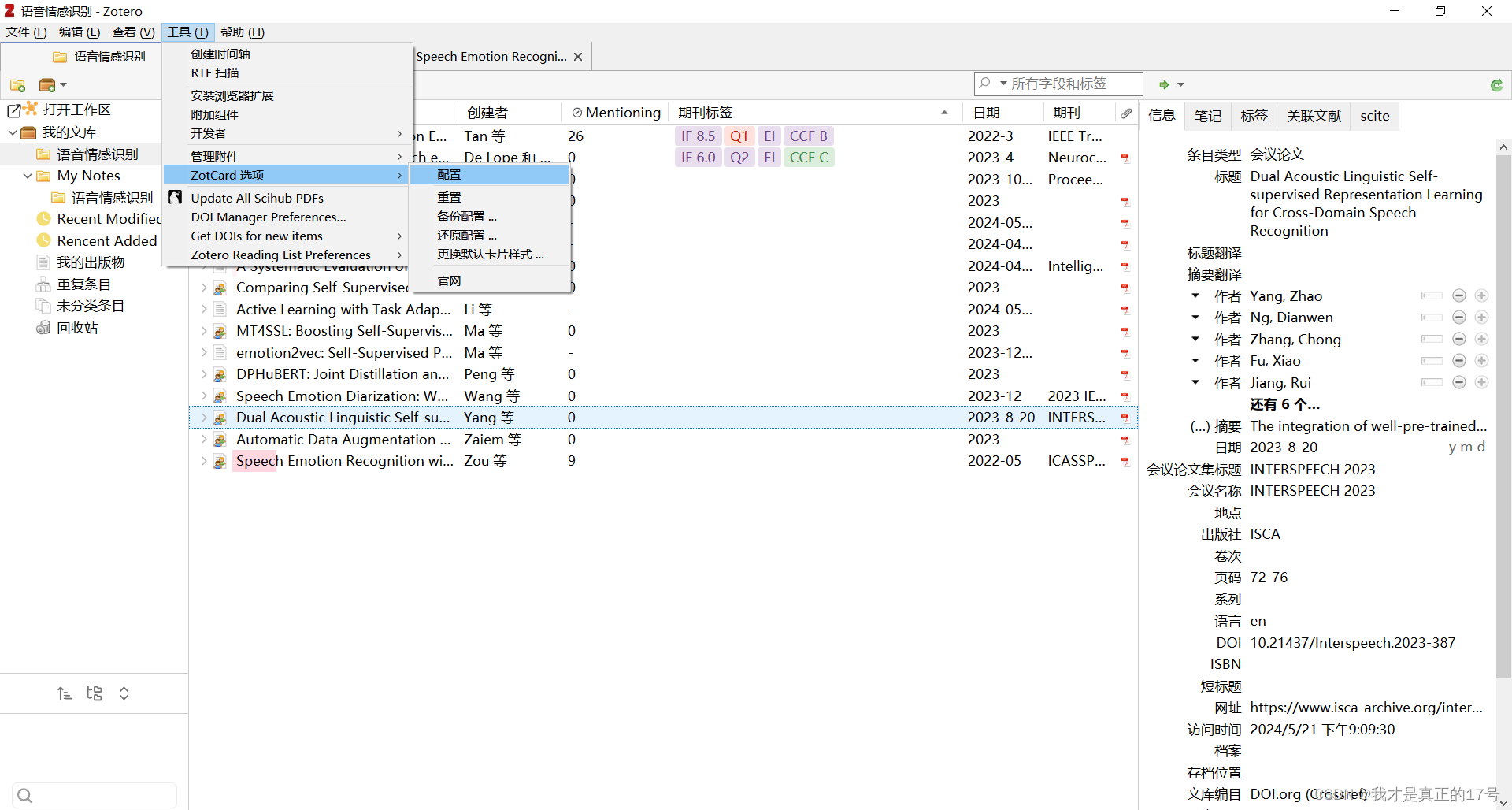Open creator type dropdown for Zhang, Chong
The width and height of the screenshot is (1512, 810).
click(x=1195, y=339)
